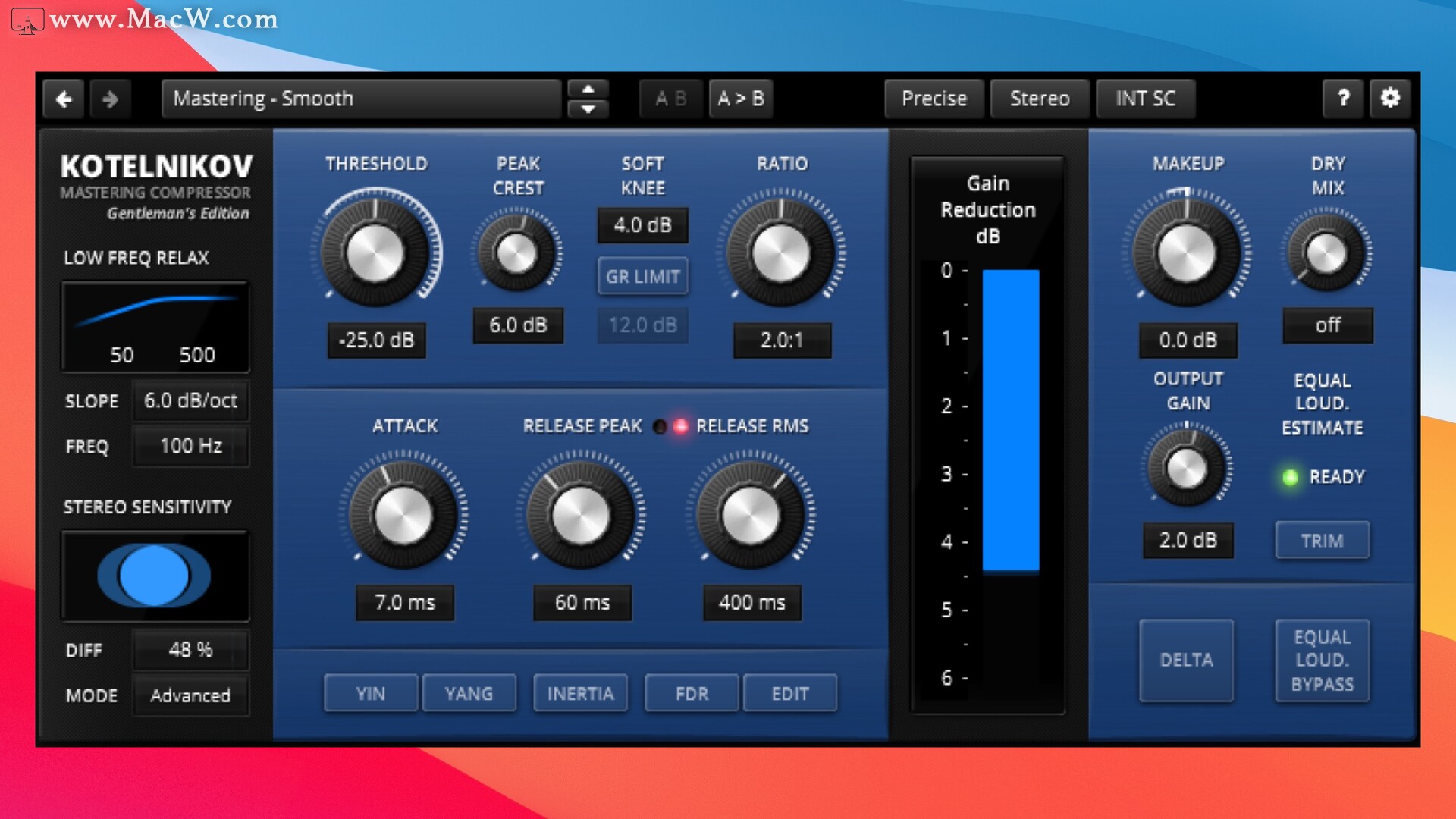
Task: Toggle the YIN button
Action: tap(371, 693)
